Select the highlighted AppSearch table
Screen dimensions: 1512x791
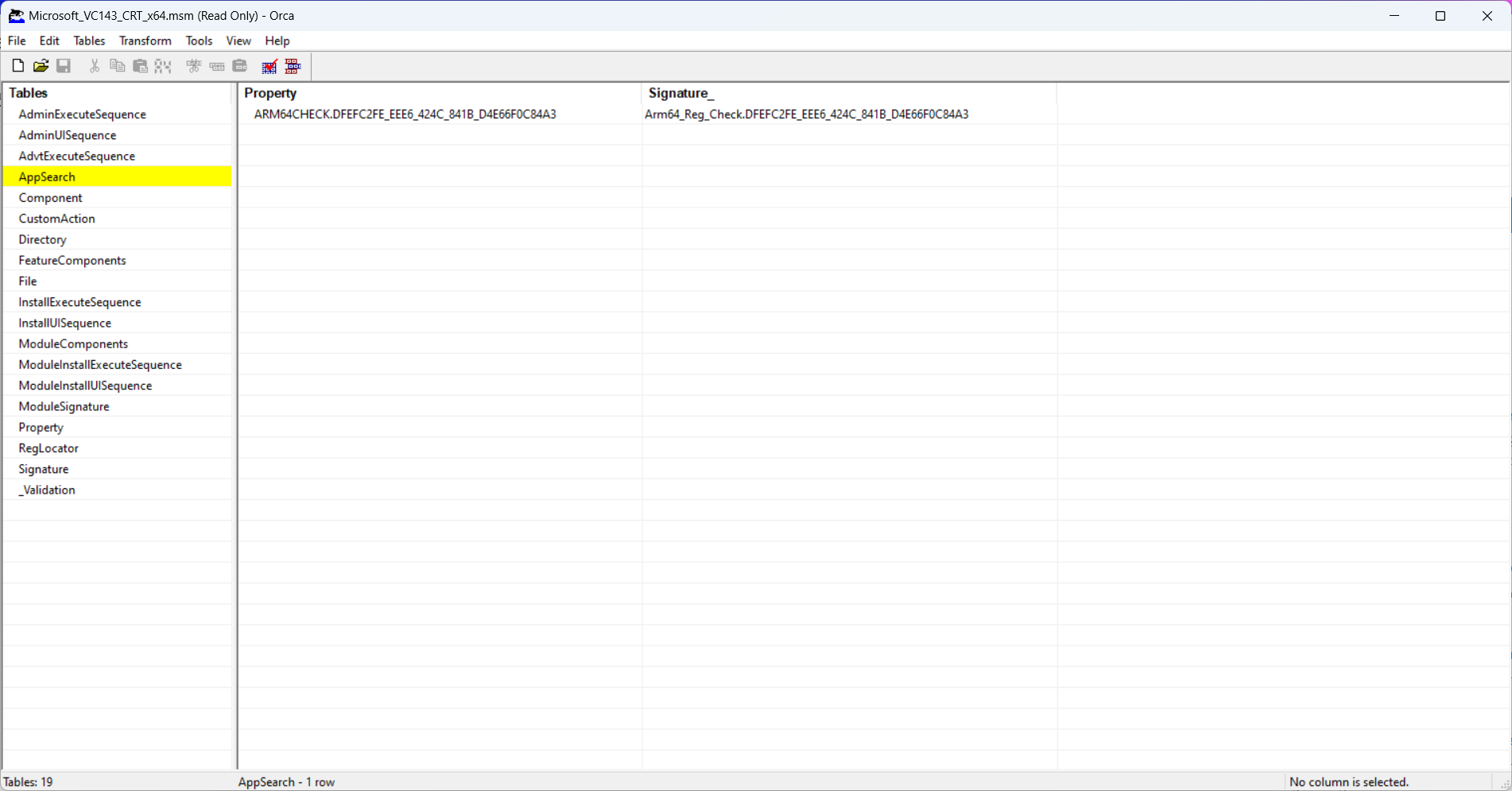pos(118,176)
